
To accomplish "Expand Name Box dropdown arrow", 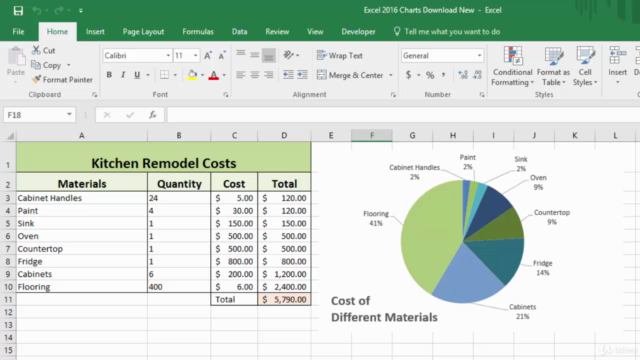I will click(69, 115).
